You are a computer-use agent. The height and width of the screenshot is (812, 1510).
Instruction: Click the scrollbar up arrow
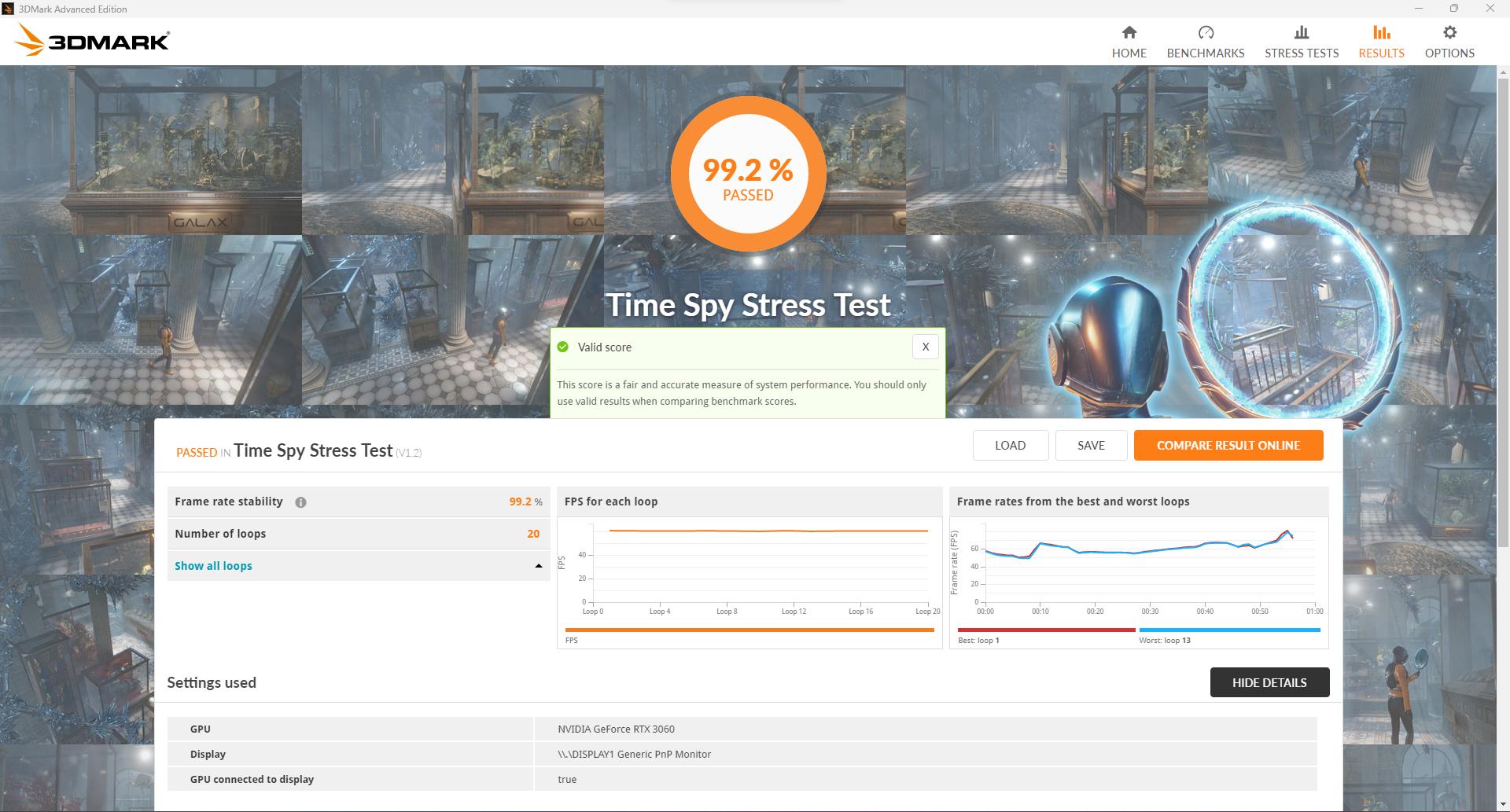pyautogui.click(x=1503, y=72)
